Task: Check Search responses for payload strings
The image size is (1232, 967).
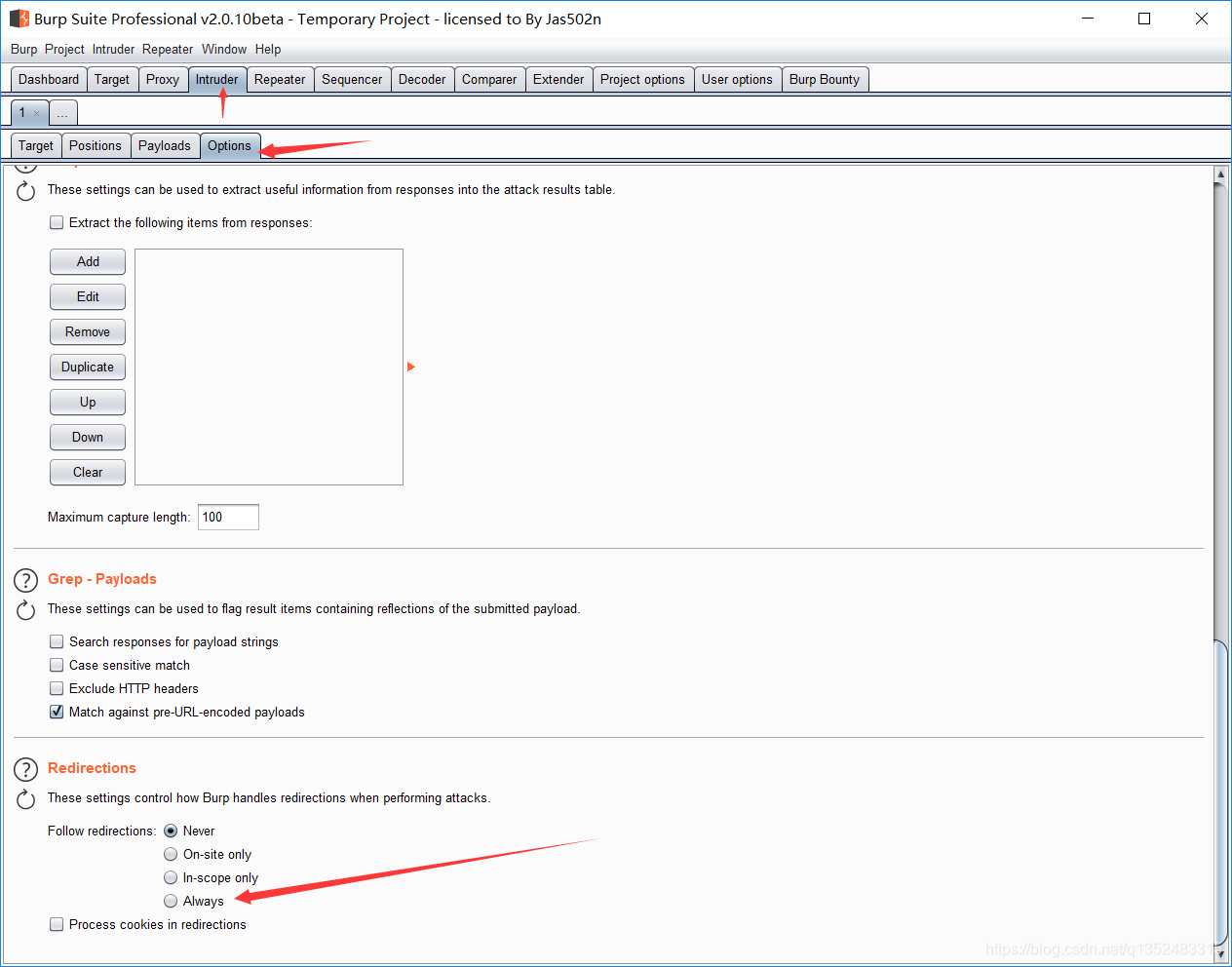Action: click(x=57, y=641)
